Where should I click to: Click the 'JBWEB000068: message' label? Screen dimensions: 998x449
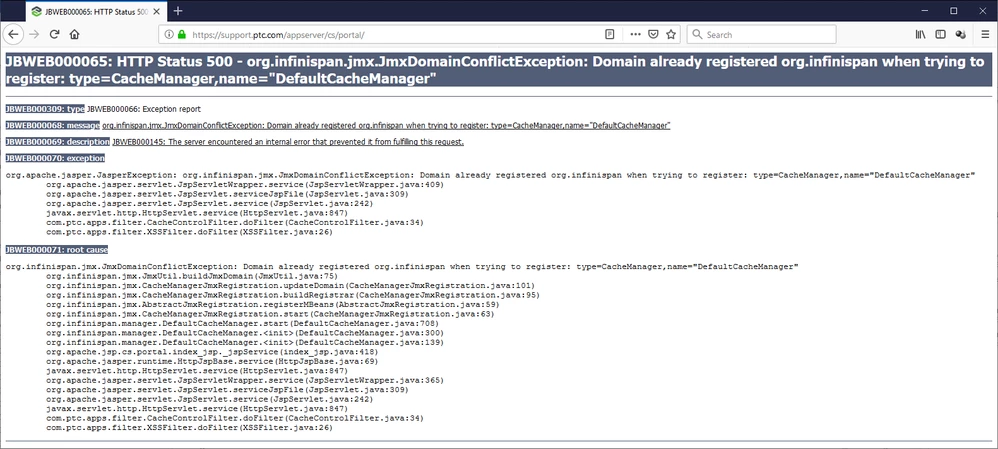52,125
